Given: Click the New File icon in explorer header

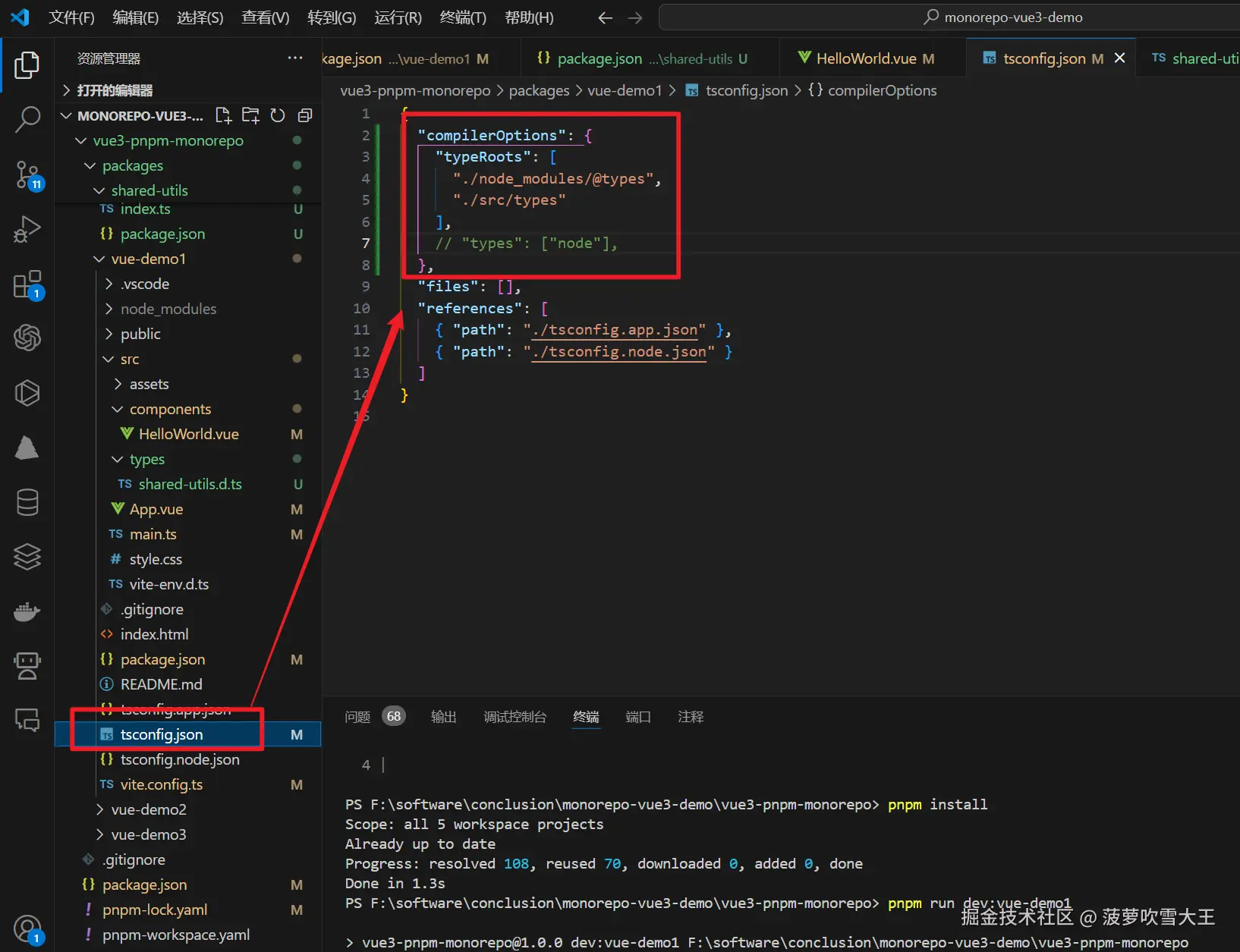Looking at the screenshot, I should 223,115.
